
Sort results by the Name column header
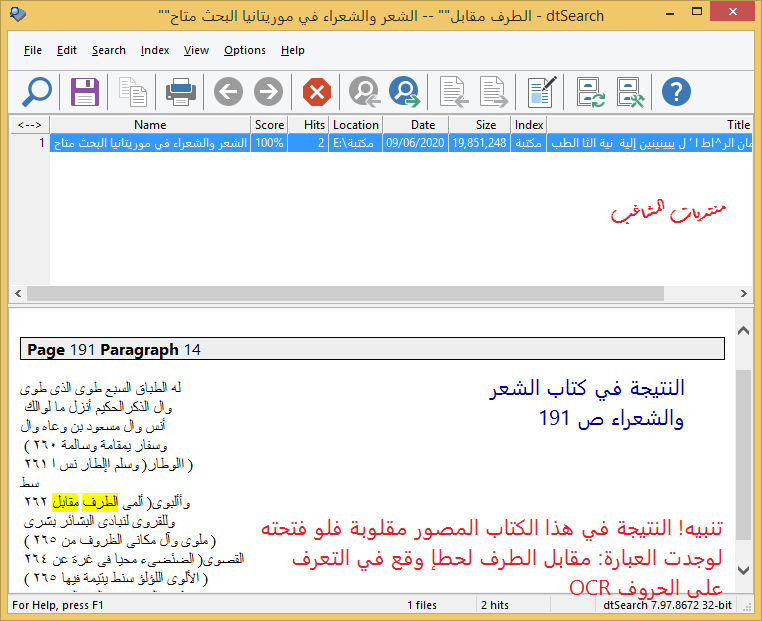click(150, 125)
